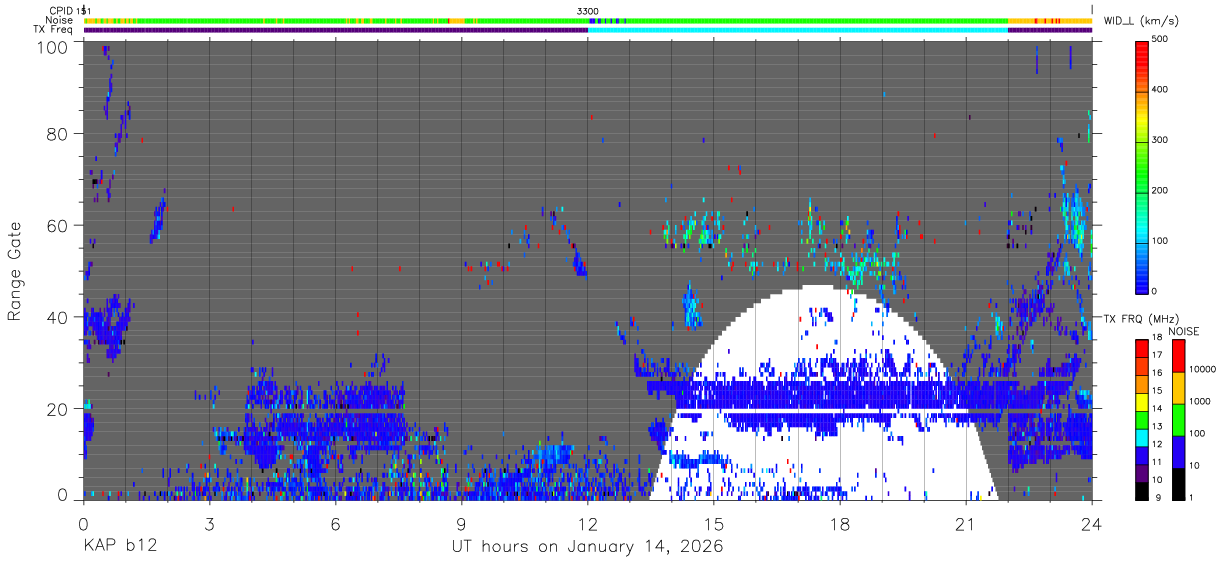Click the spectral width rainbow colorbar
This screenshot has width=1228, height=567.
coord(1142,166)
